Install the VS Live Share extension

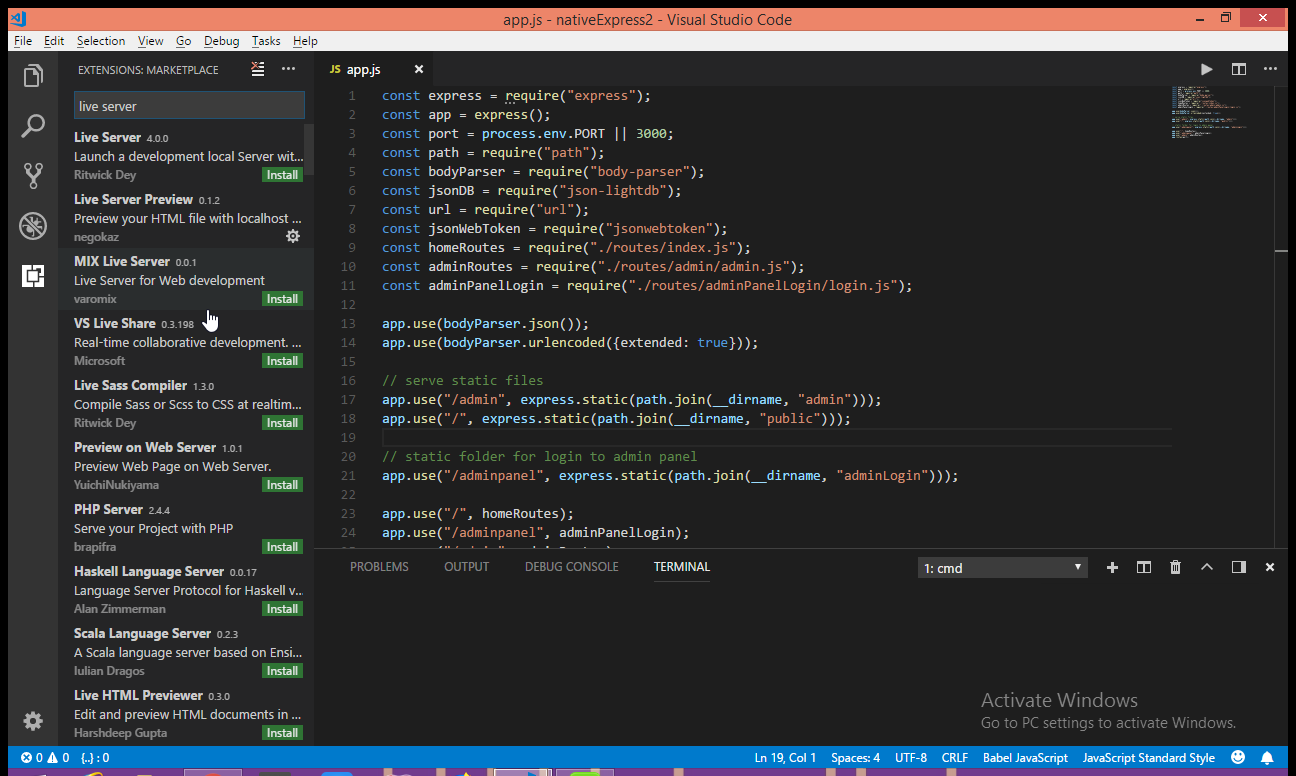(x=283, y=361)
